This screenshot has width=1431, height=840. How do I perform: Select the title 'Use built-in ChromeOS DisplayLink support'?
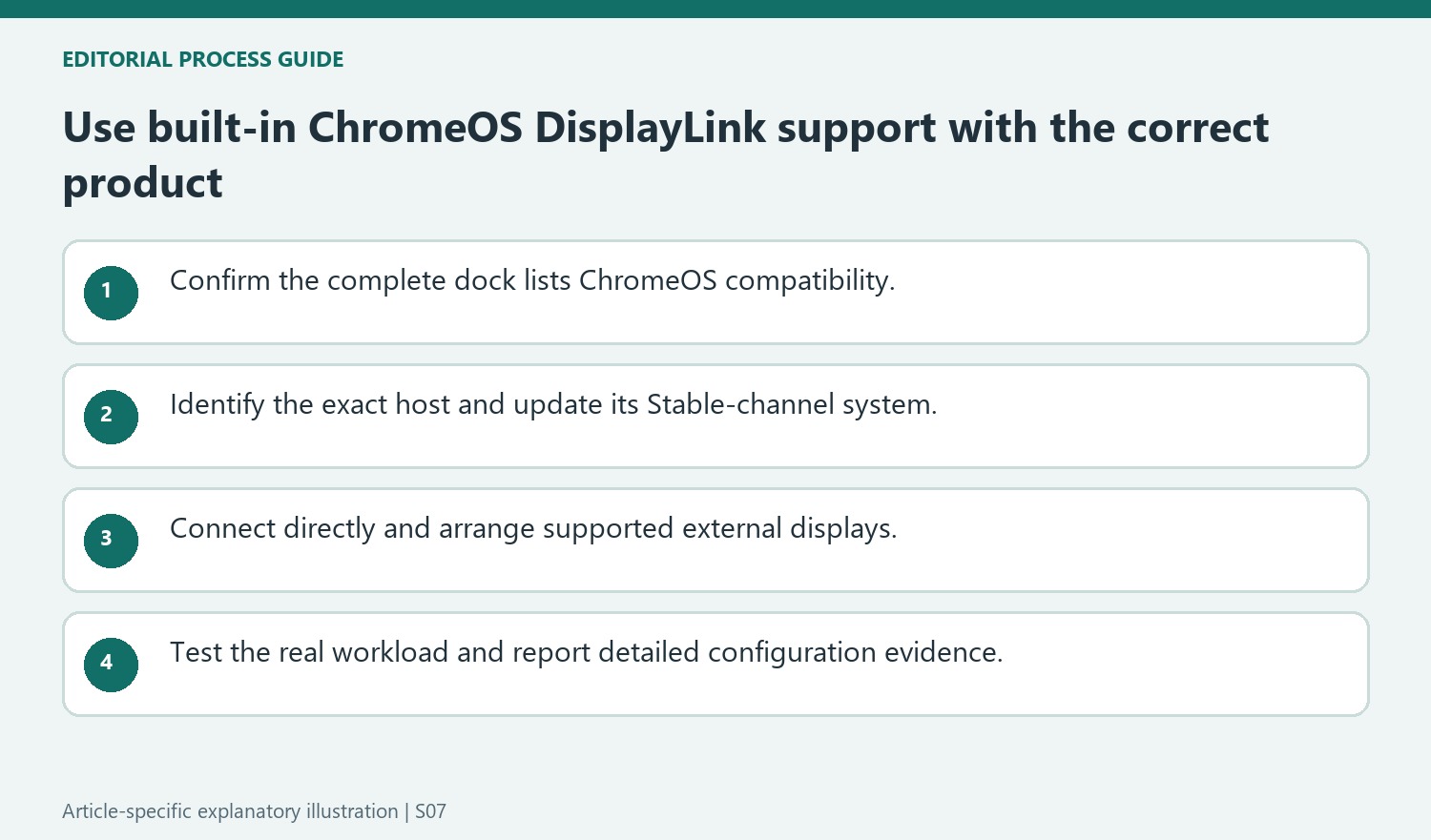[x=500, y=128]
